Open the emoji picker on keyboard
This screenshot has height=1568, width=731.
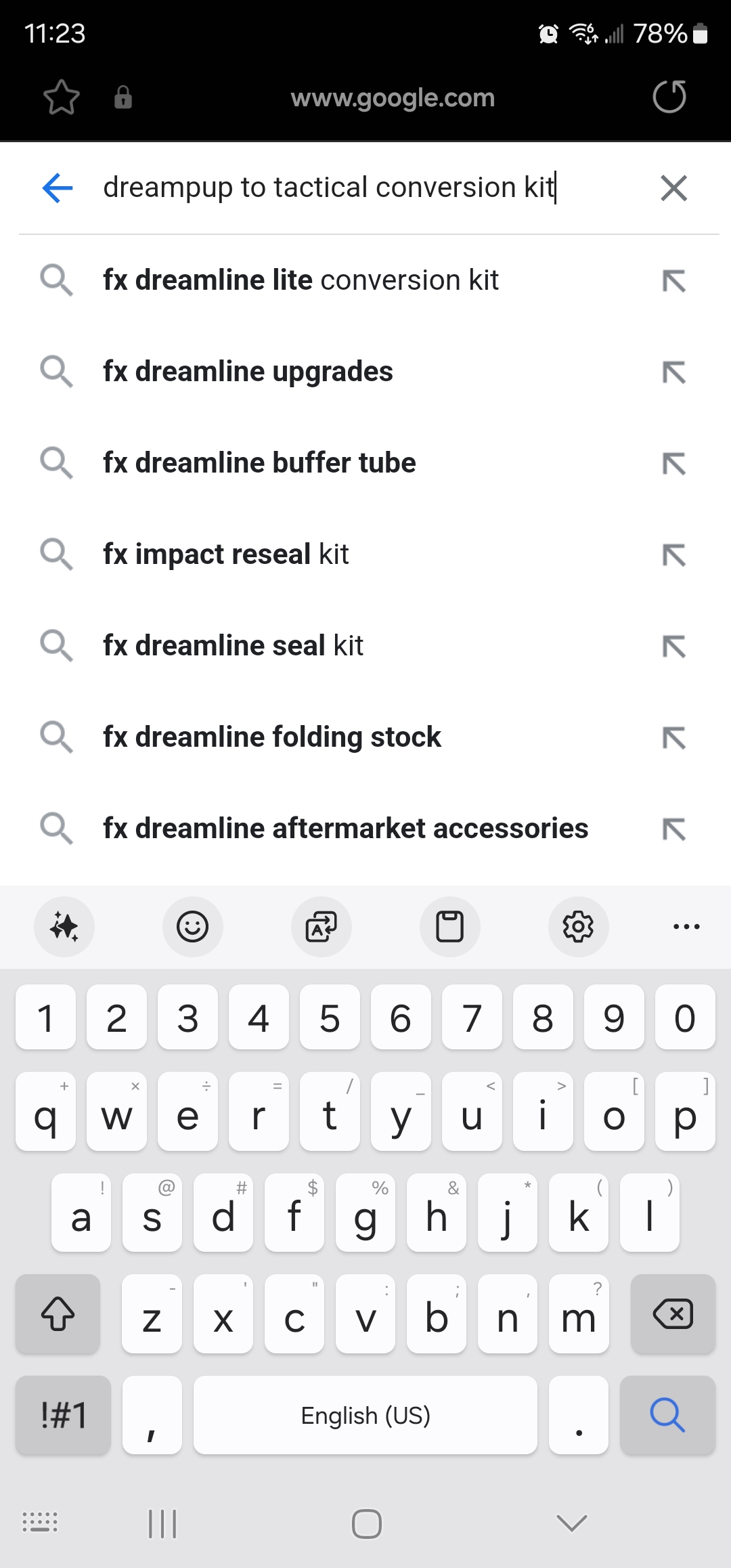pyautogui.click(x=193, y=926)
